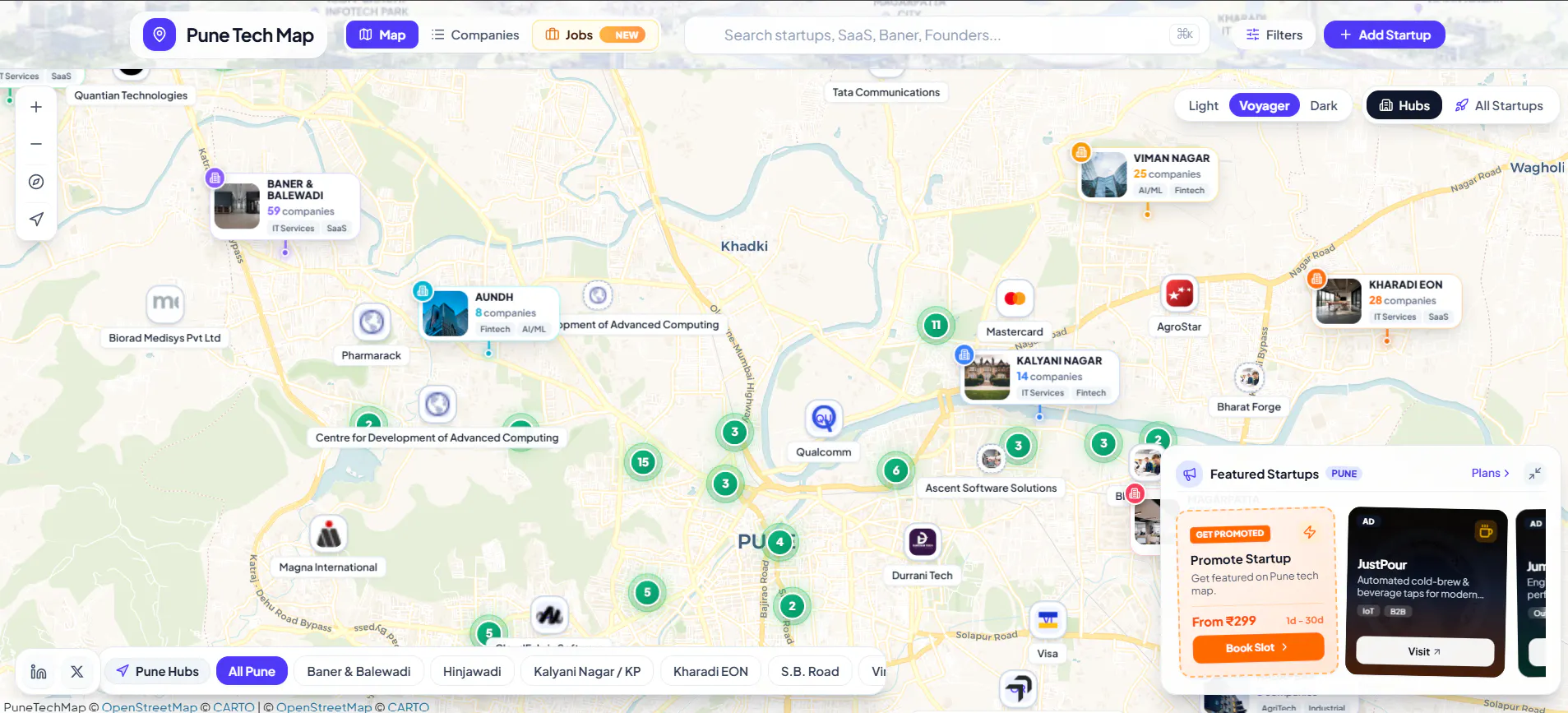Select the All Pune filter chip
Screen dimensions: 1568x713
[252, 671]
